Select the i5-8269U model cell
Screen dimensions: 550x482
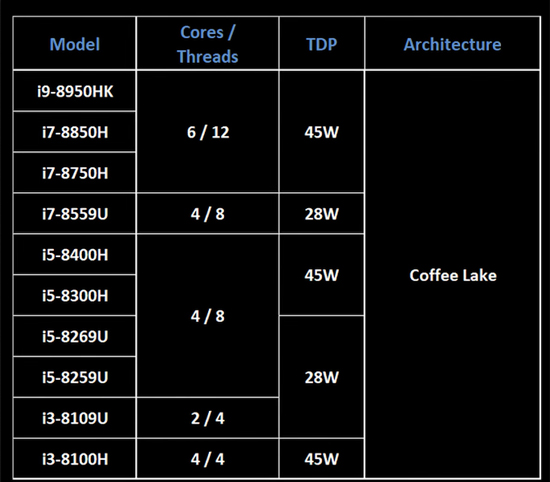(74, 336)
